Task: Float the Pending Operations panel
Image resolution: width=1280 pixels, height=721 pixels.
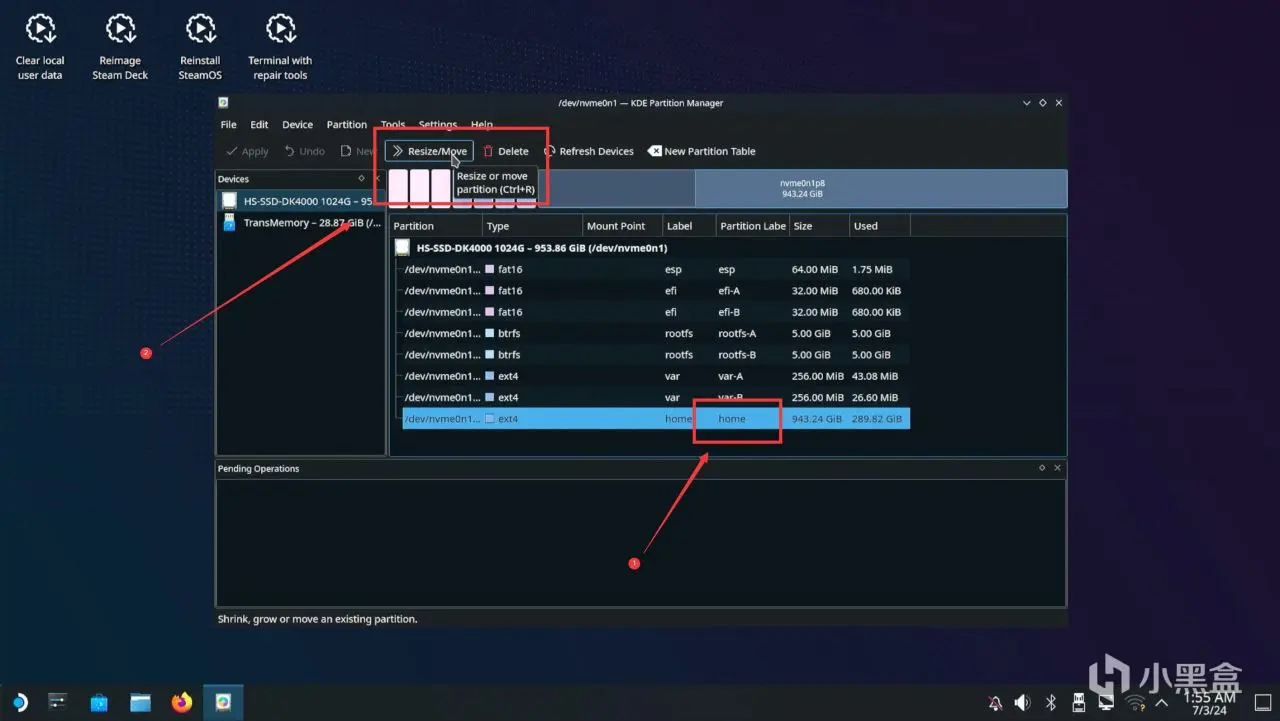Action: click(1042, 468)
